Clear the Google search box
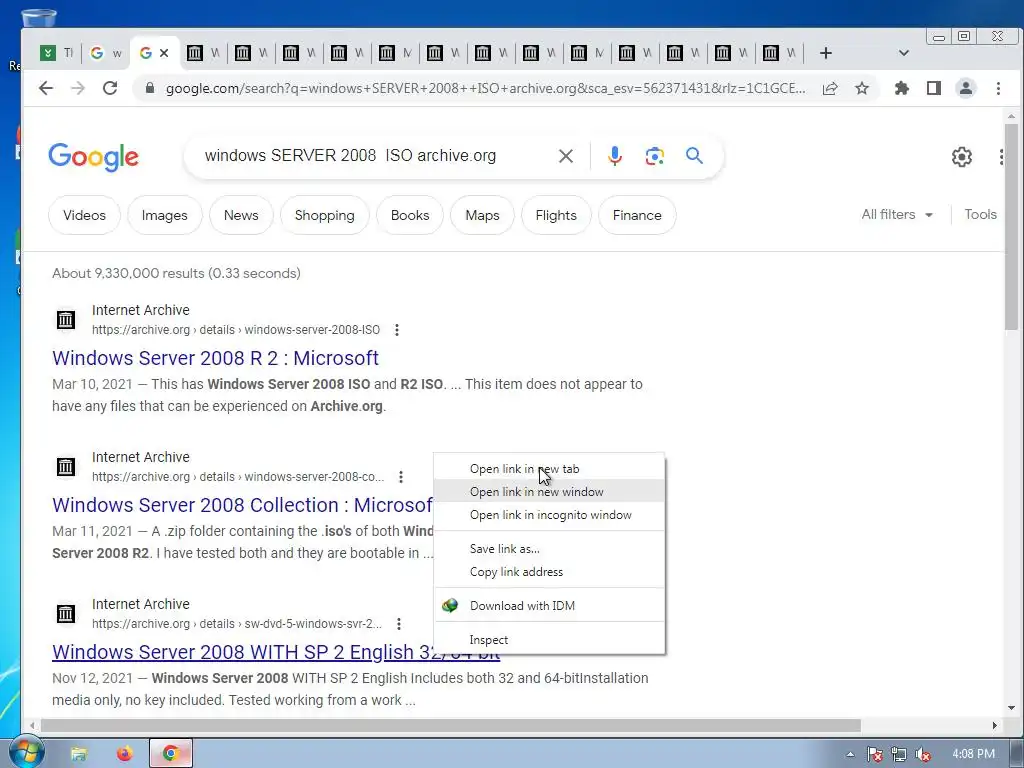The width and height of the screenshot is (1024, 768). pyautogui.click(x=566, y=156)
